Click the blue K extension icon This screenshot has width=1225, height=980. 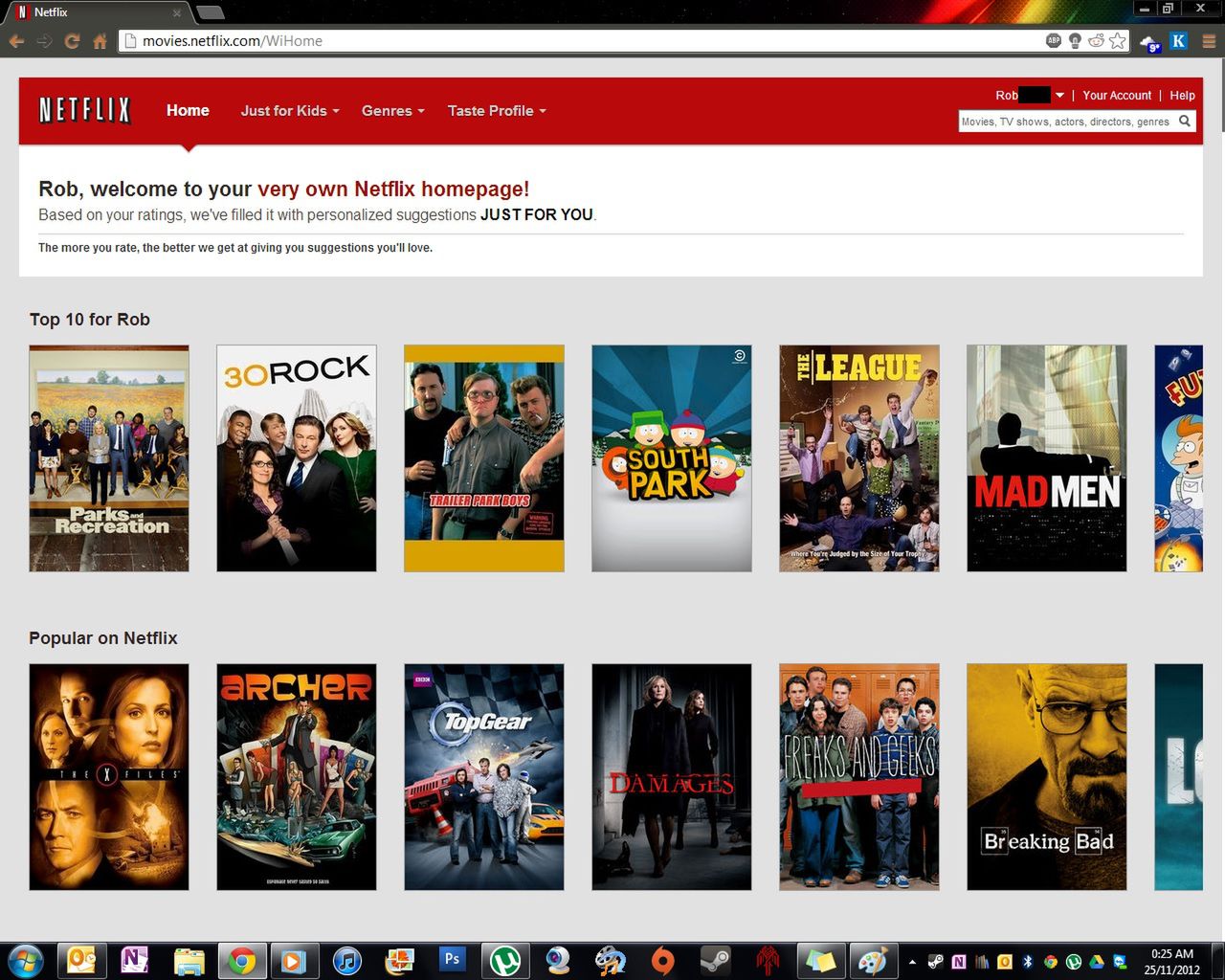tap(1179, 40)
